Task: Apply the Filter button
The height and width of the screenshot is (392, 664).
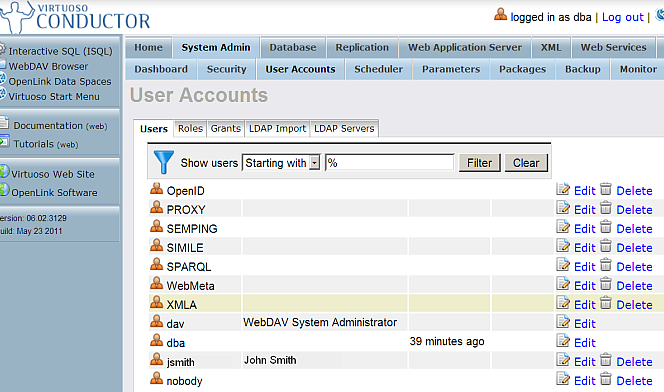Action: pyautogui.click(x=479, y=163)
